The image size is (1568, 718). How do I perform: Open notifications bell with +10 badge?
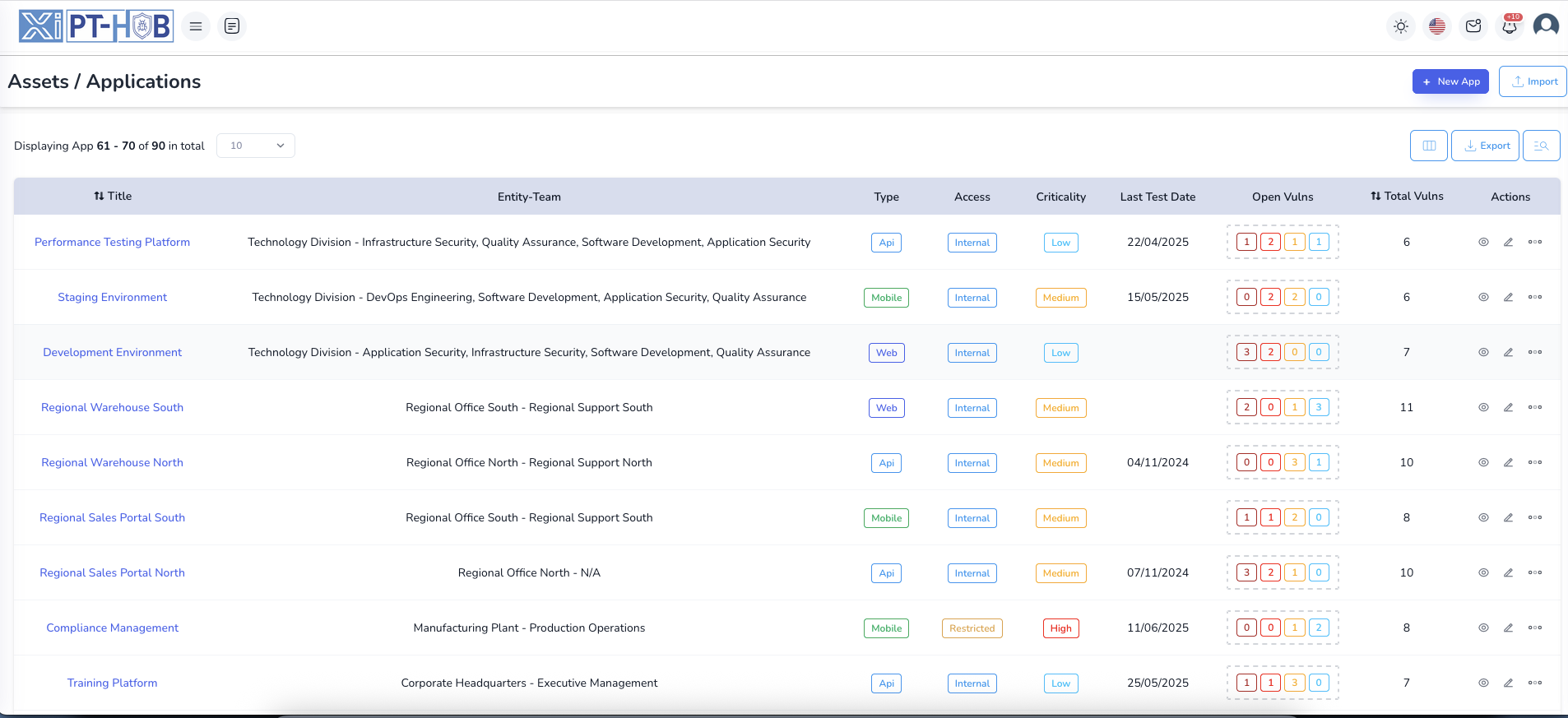pos(1510,26)
